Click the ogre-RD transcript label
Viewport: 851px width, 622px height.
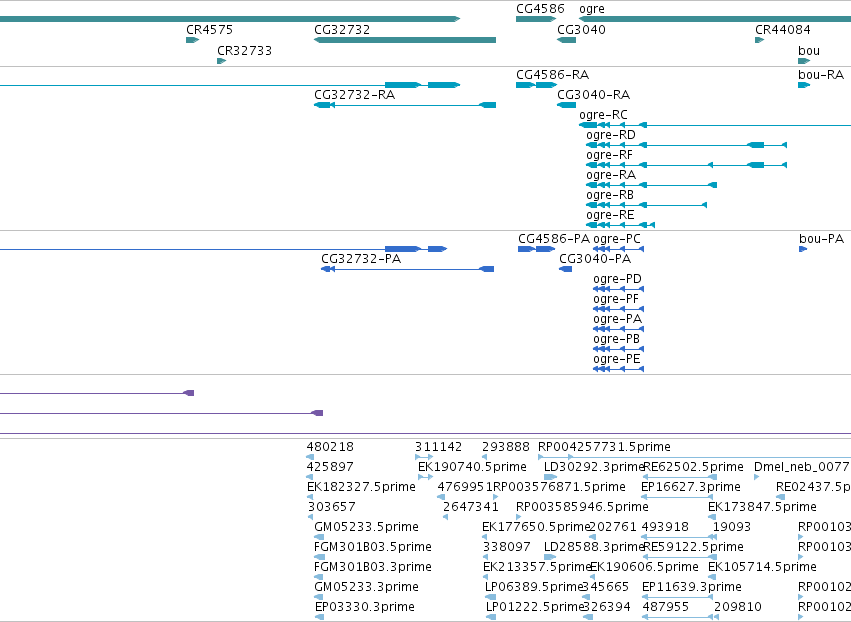[611, 135]
